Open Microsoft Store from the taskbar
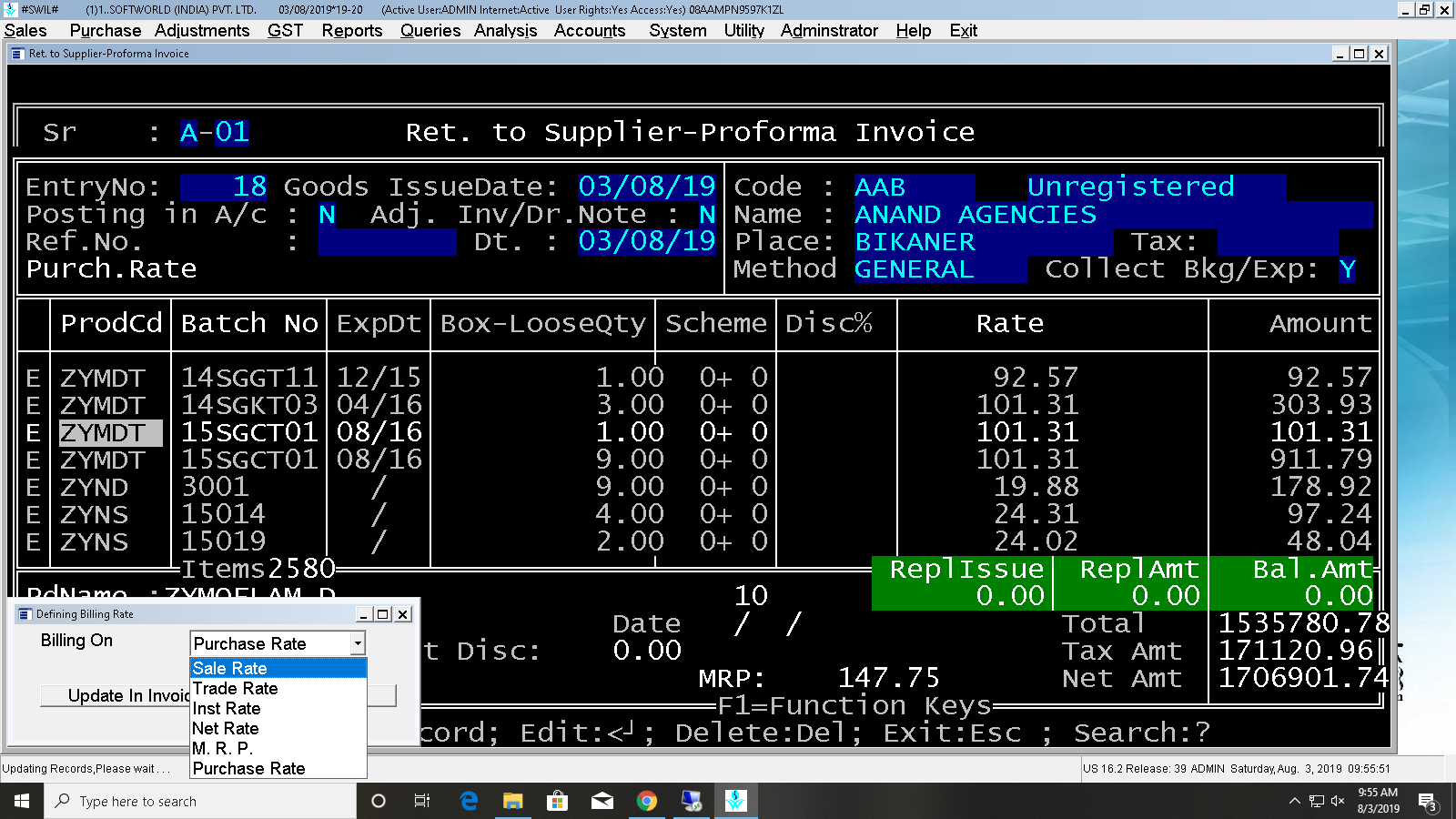Image resolution: width=1456 pixels, height=819 pixels. tap(557, 801)
